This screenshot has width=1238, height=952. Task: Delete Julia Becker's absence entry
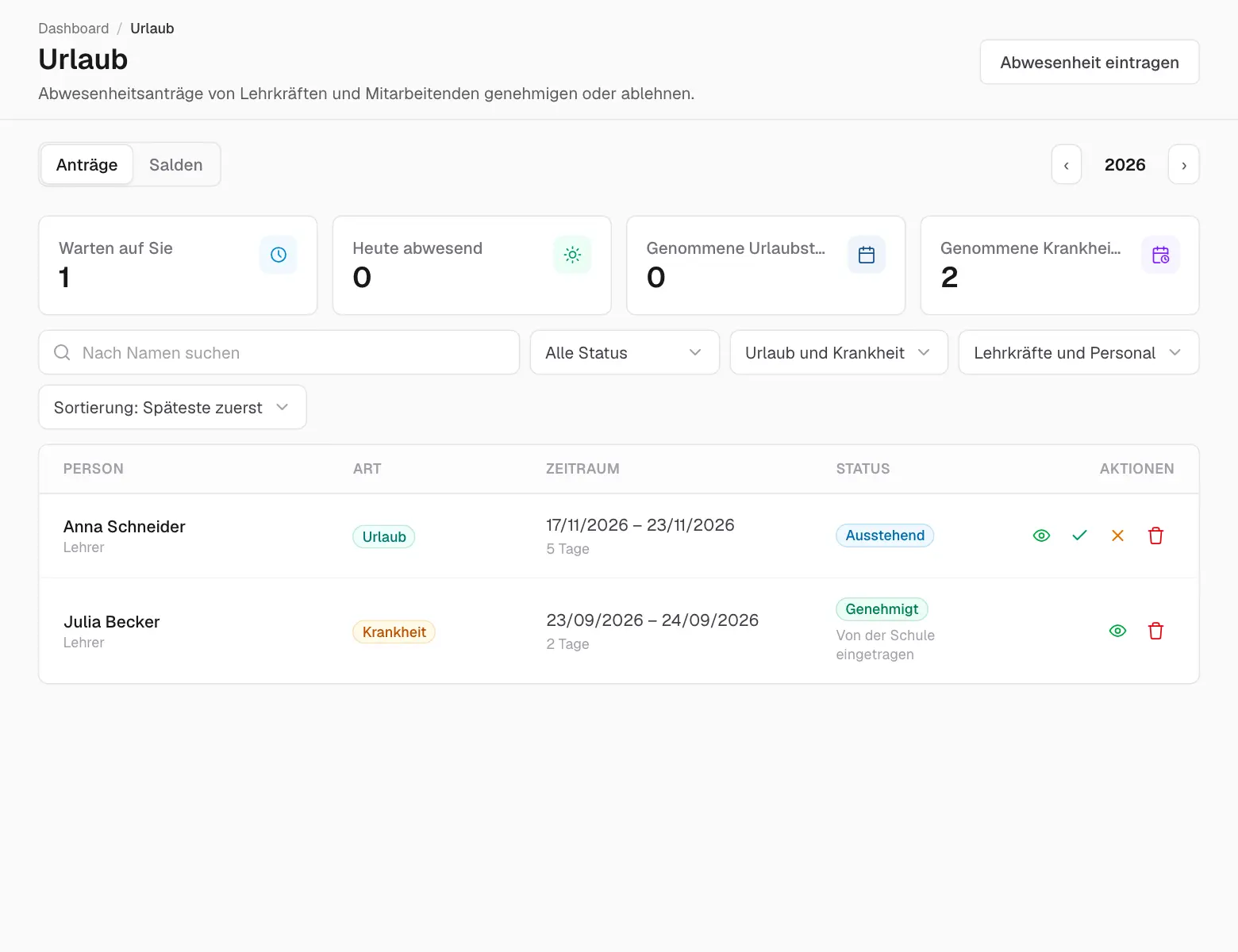1155,631
